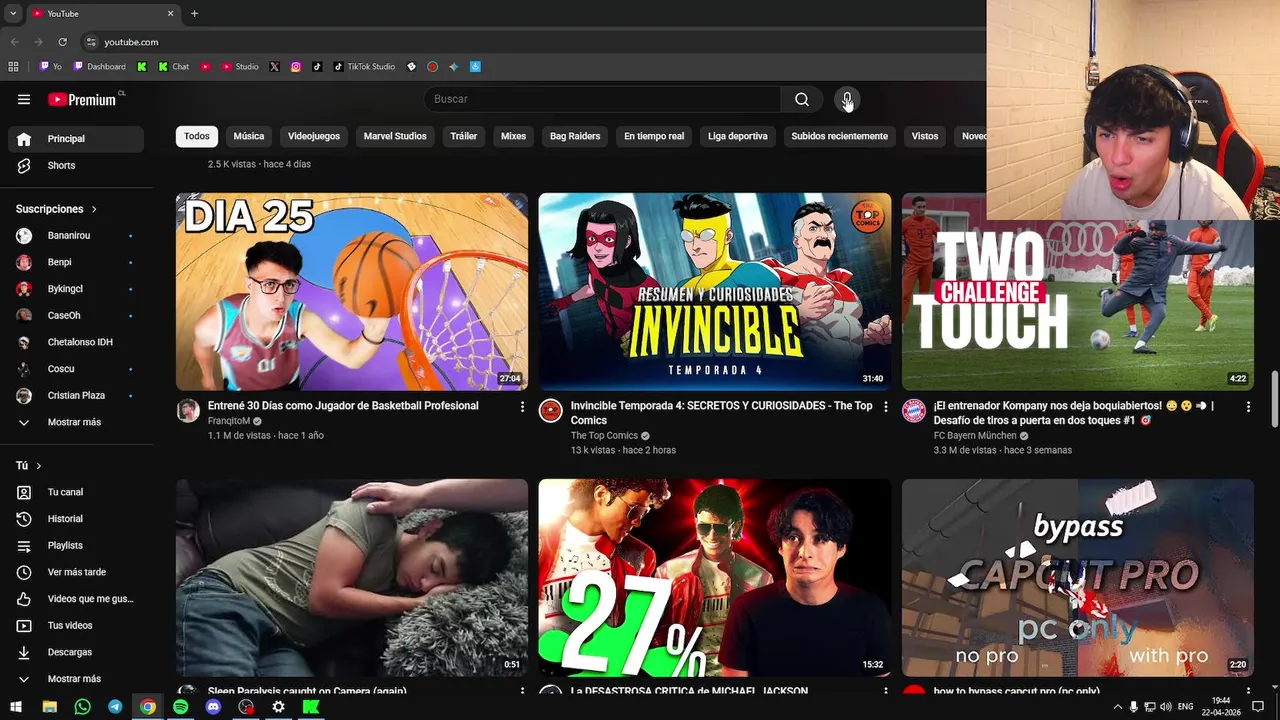Image resolution: width=1280 pixels, height=720 pixels.
Task: Open options for Invincible Temporada 4 video
Action: (885, 407)
